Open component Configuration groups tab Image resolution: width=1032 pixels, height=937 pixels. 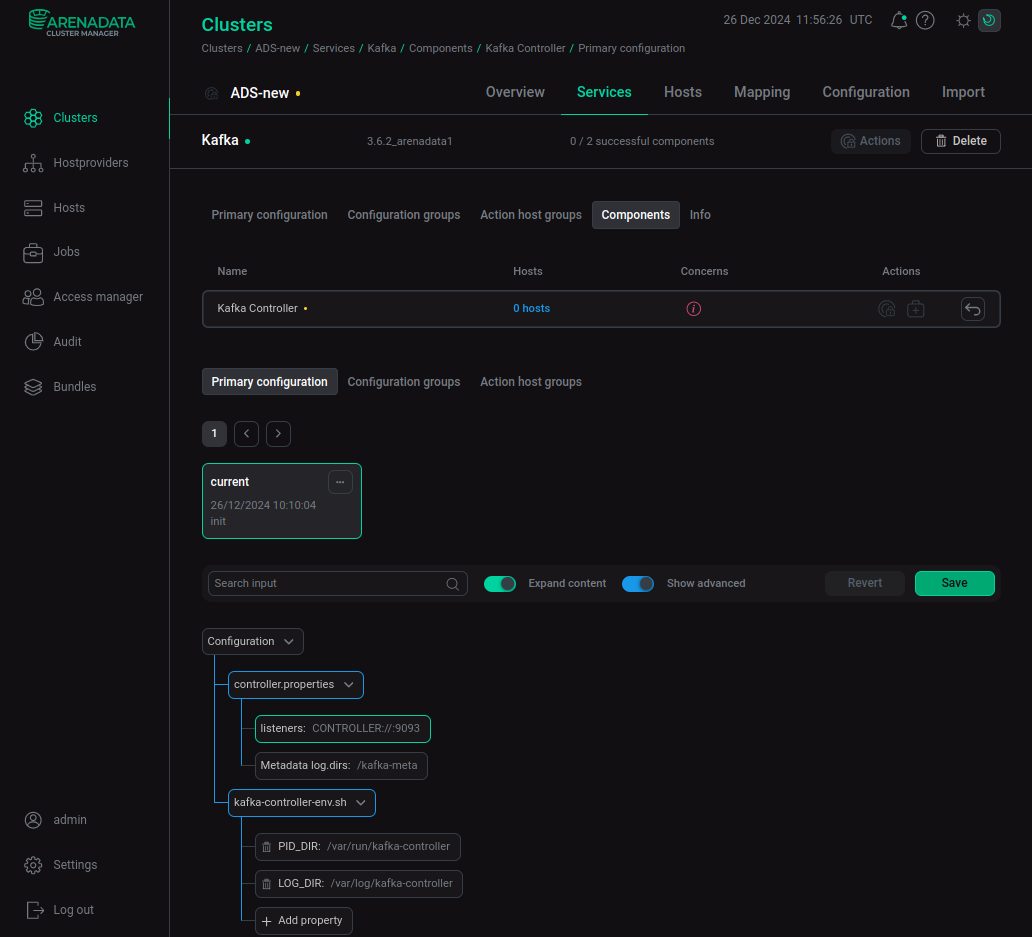pos(403,382)
